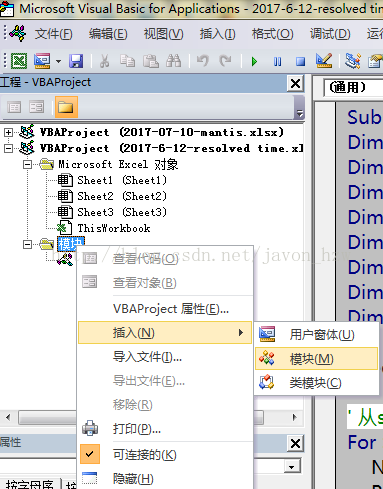Open the 插入(N) submenu entry
The height and width of the screenshot is (489, 383).
click(x=165, y=333)
